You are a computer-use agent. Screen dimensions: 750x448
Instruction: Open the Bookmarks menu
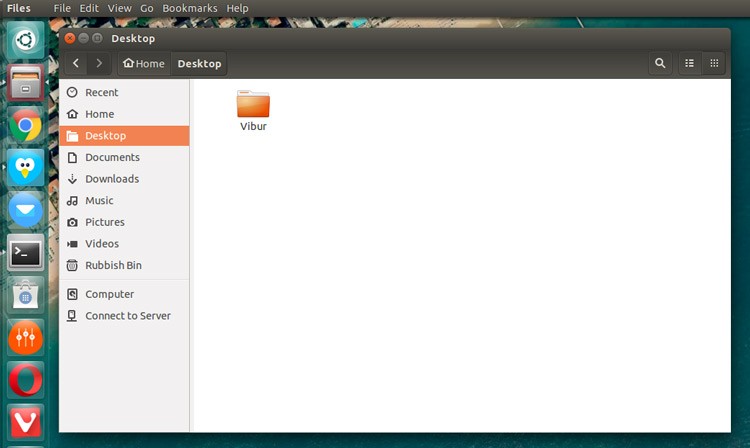coord(189,8)
